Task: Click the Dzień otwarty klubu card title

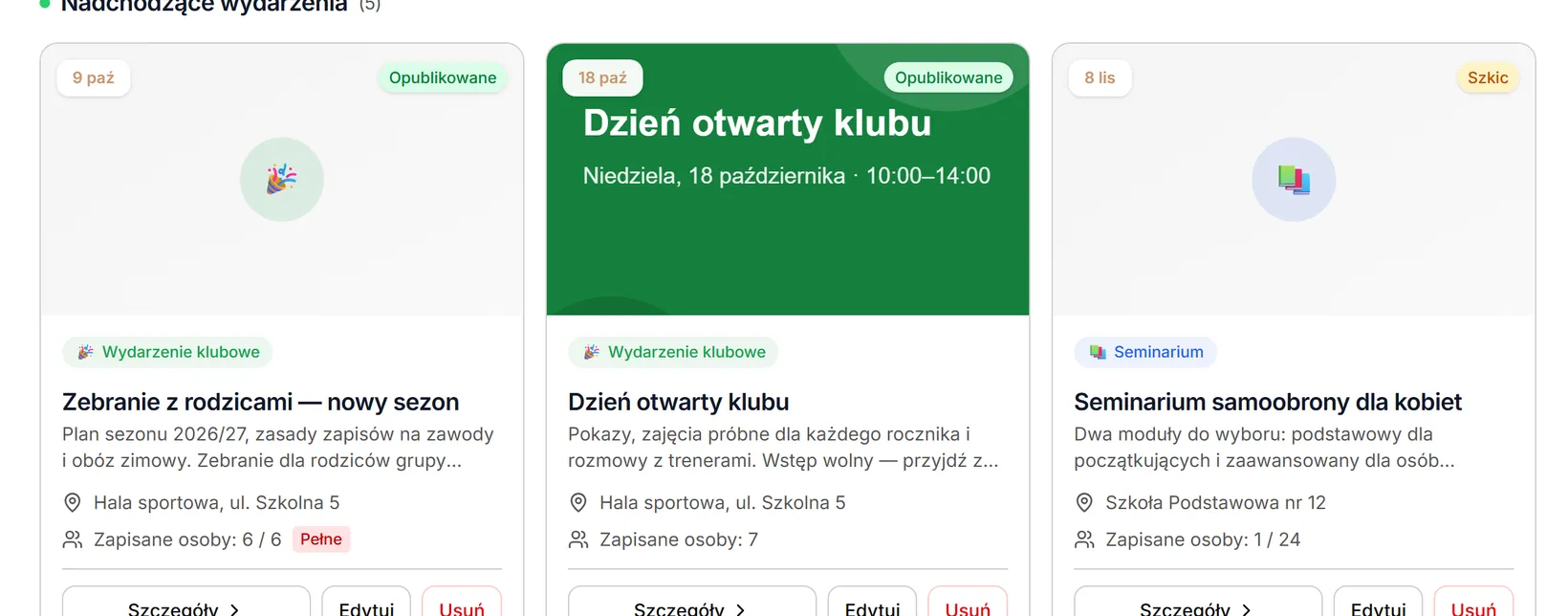Action: click(679, 402)
